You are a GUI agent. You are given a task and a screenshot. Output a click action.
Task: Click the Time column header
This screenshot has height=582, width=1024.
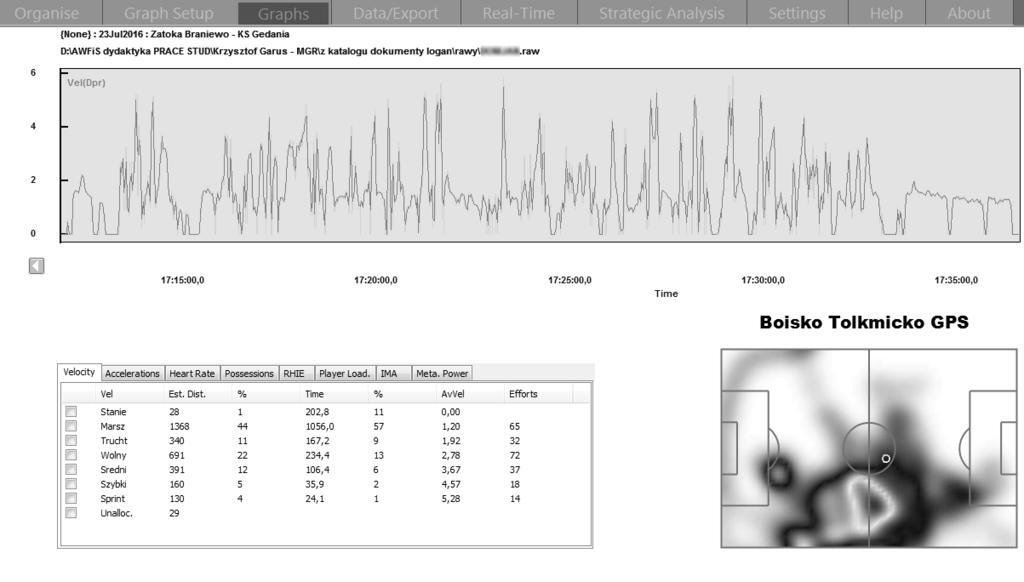314,394
